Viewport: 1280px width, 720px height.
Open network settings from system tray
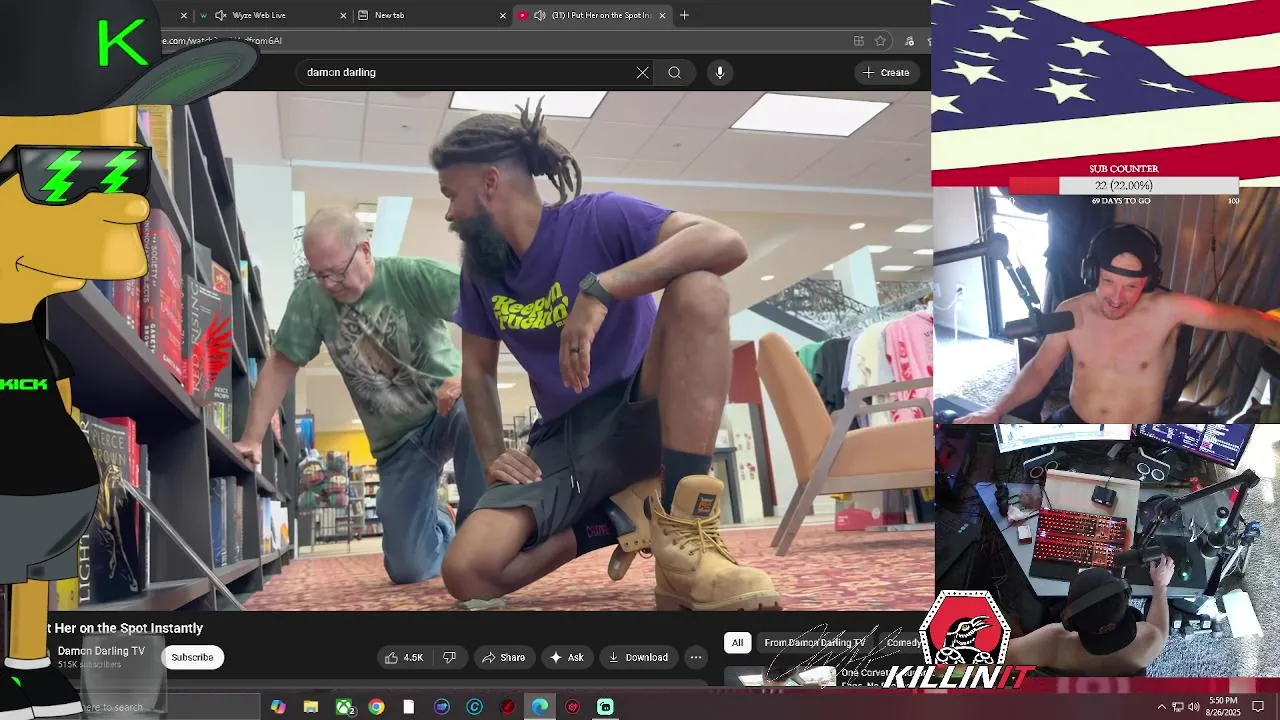tap(1177, 707)
